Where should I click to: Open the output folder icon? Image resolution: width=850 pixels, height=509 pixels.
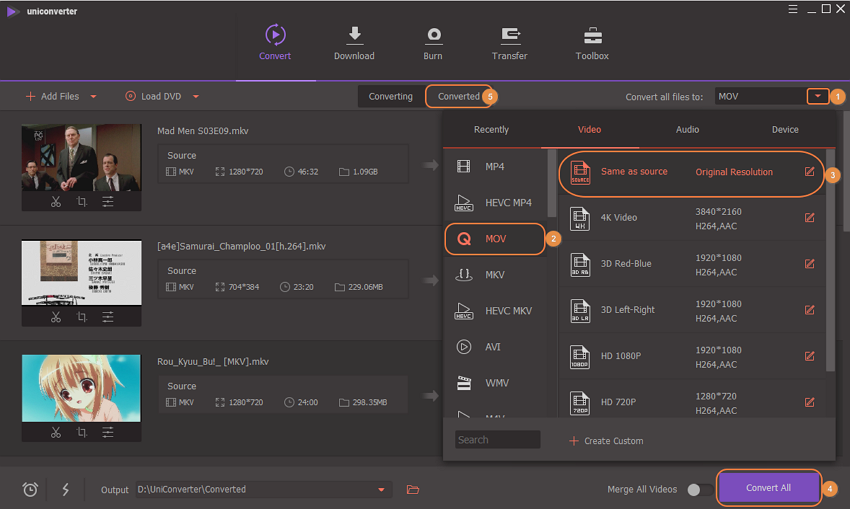click(413, 489)
